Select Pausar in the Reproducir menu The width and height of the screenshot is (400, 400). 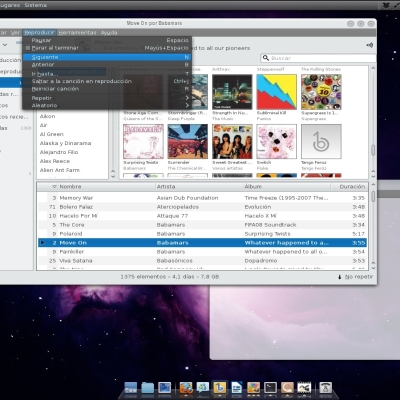click(107, 40)
